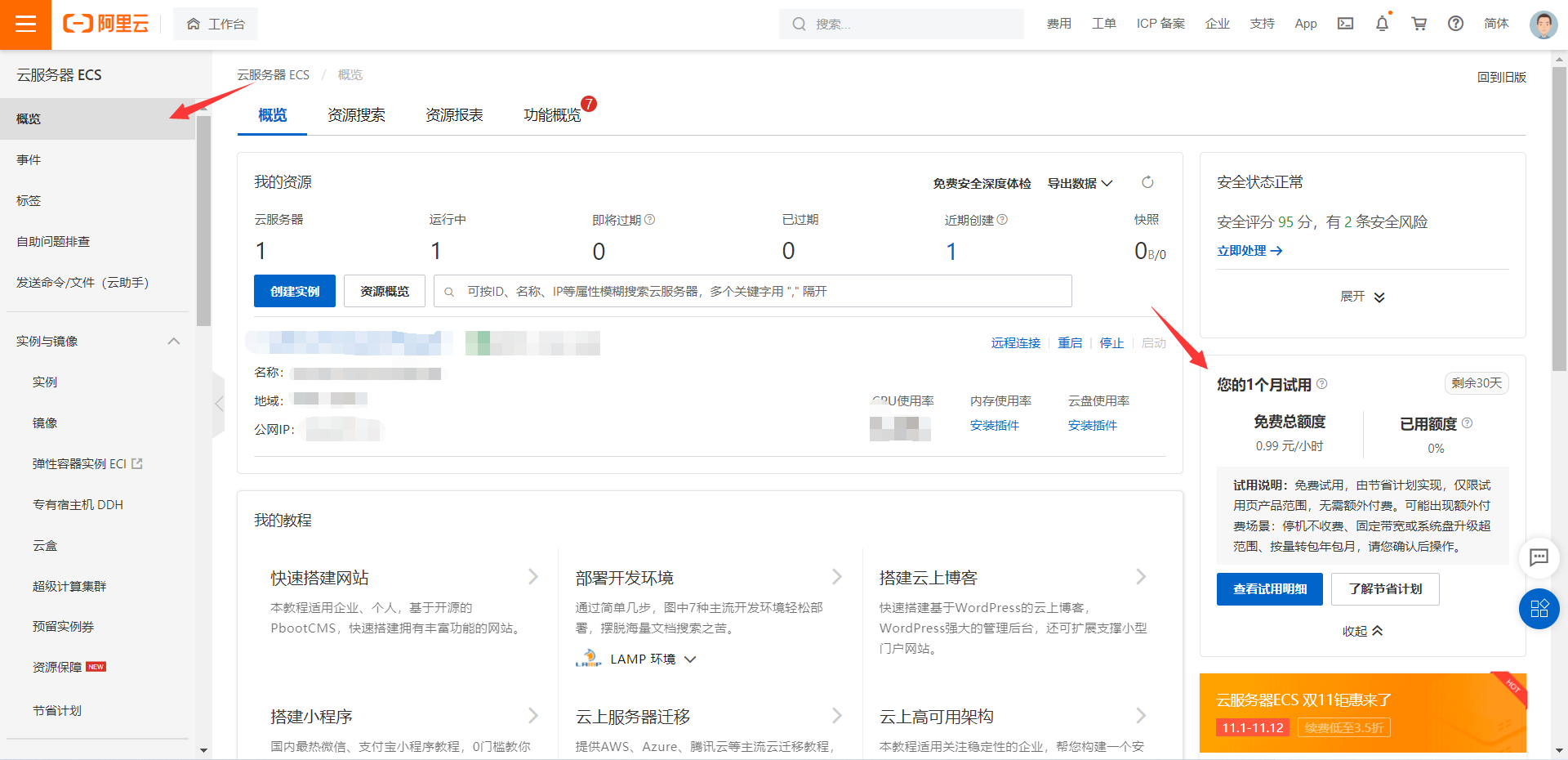The width and height of the screenshot is (1568, 760).
Task: Click the 回到旧版 link
Action: pos(1502,77)
